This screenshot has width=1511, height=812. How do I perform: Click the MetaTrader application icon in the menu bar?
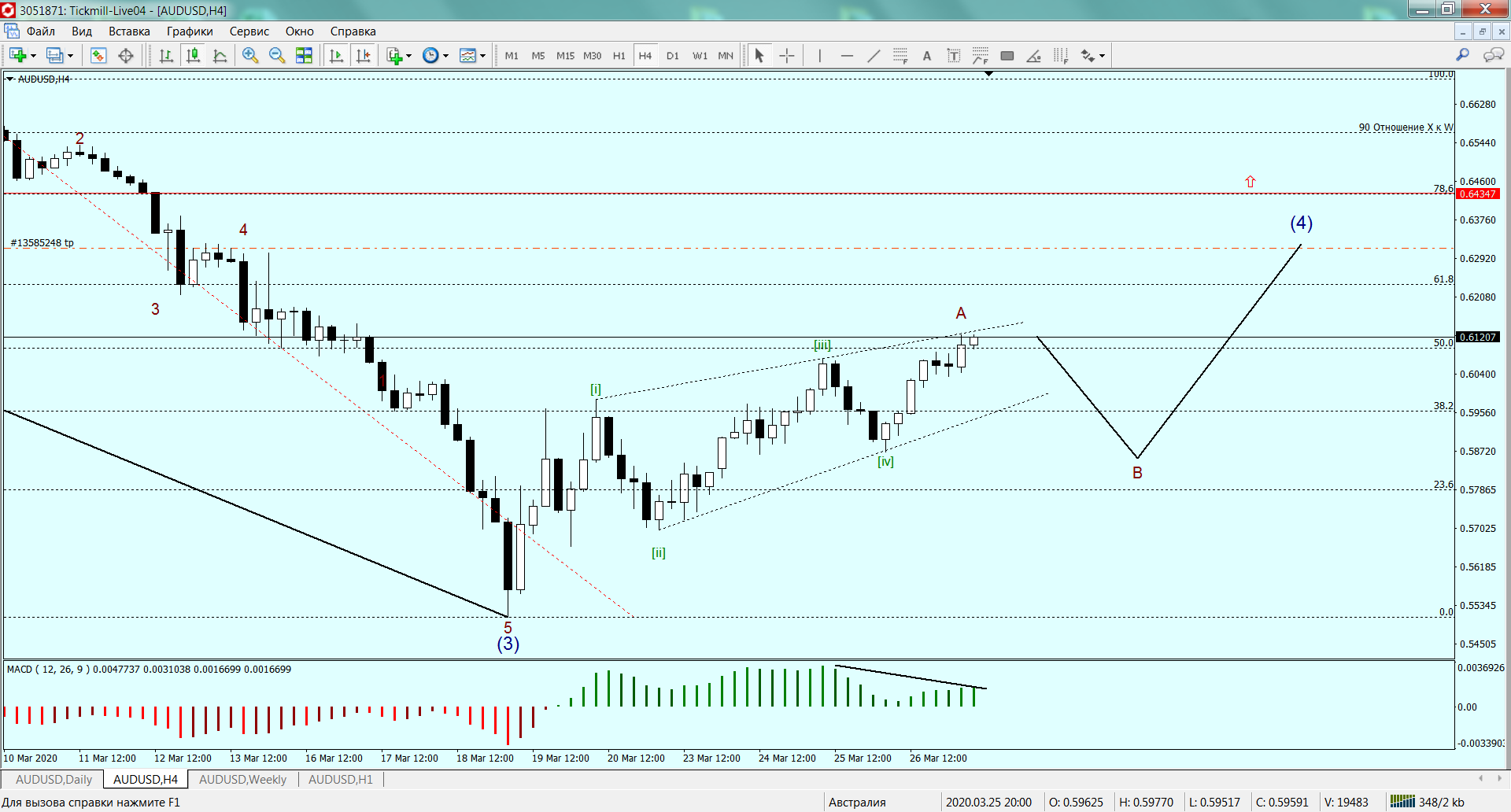[12, 31]
